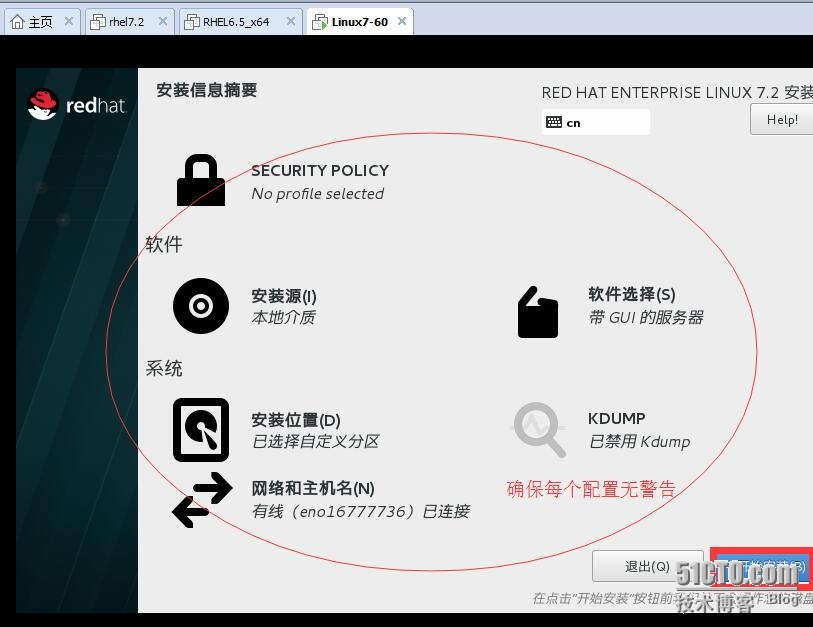The width and height of the screenshot is (813, 627).
Task: Open the installation destination hard disk icon
Action: 201,430
